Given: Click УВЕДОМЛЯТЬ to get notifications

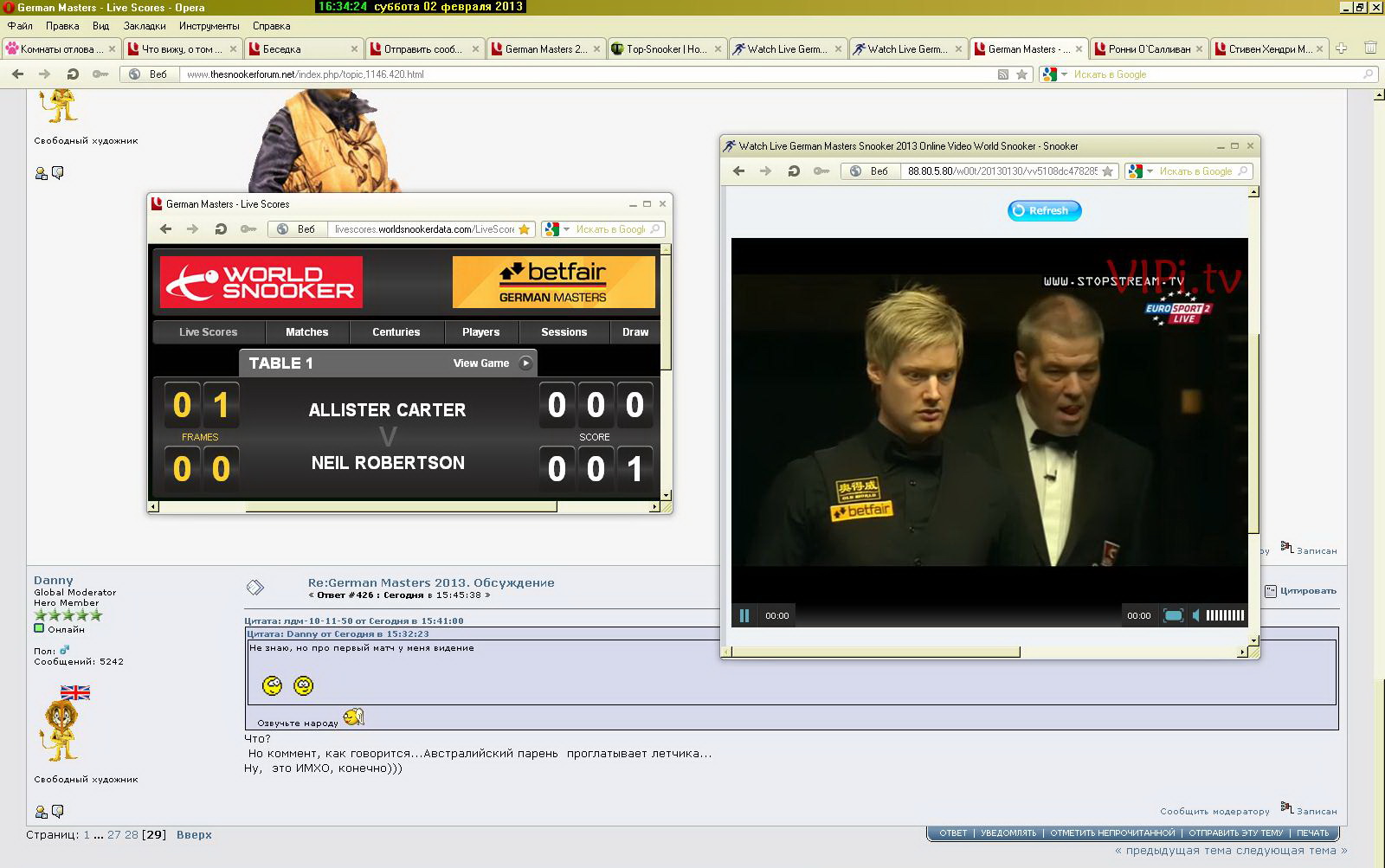Looking at the screenshot, I should click(x=1008, y=833).
